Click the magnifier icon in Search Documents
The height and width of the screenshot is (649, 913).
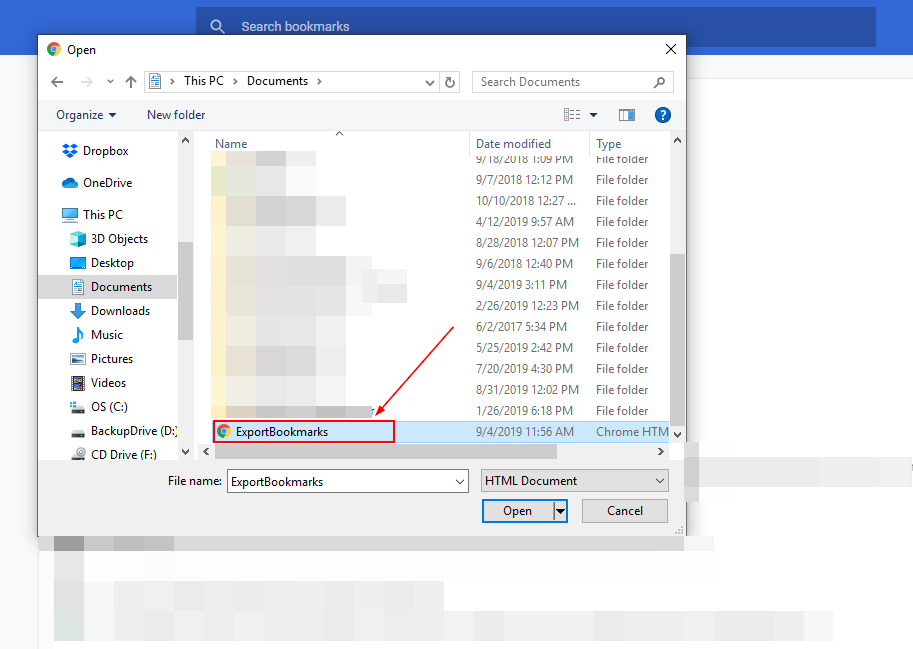point(659,82)
